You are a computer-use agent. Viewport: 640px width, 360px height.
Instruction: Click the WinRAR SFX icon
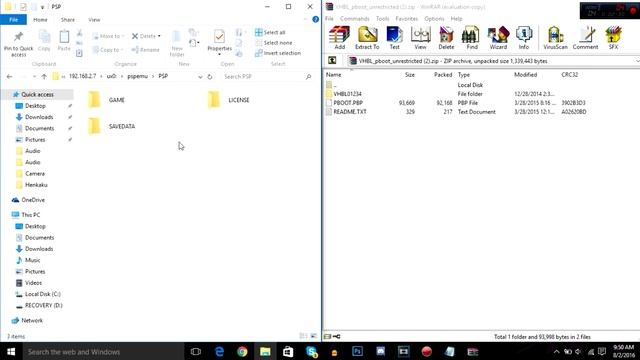[613, 38]
